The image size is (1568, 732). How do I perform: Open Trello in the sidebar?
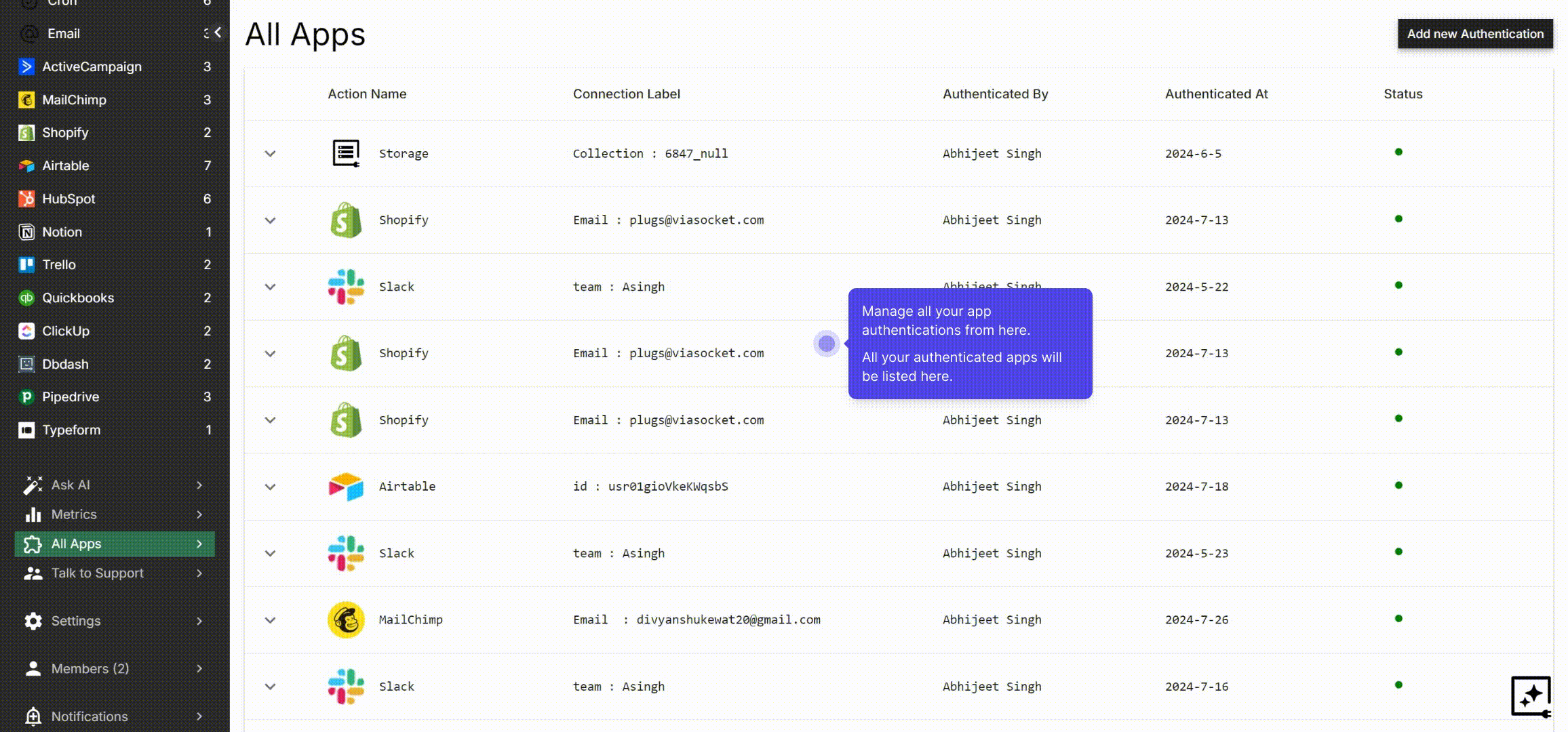114,265
